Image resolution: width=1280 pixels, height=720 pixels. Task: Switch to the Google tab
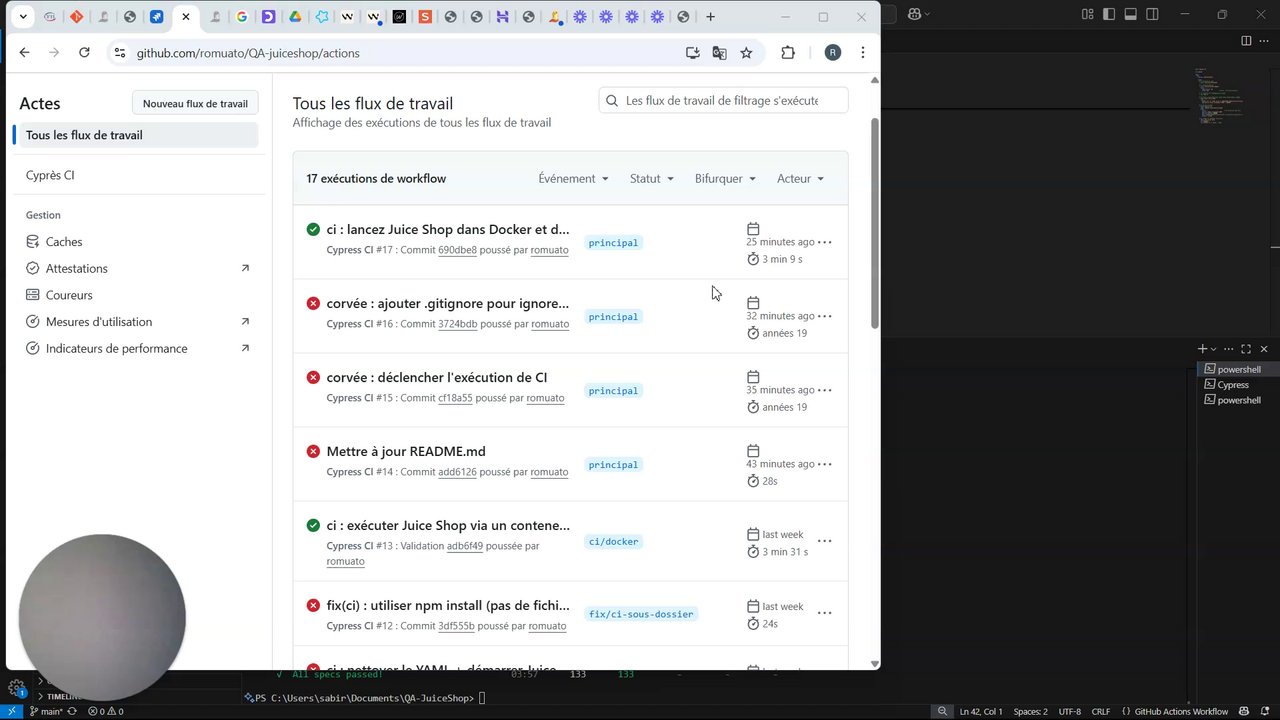(x=242, y=17)
